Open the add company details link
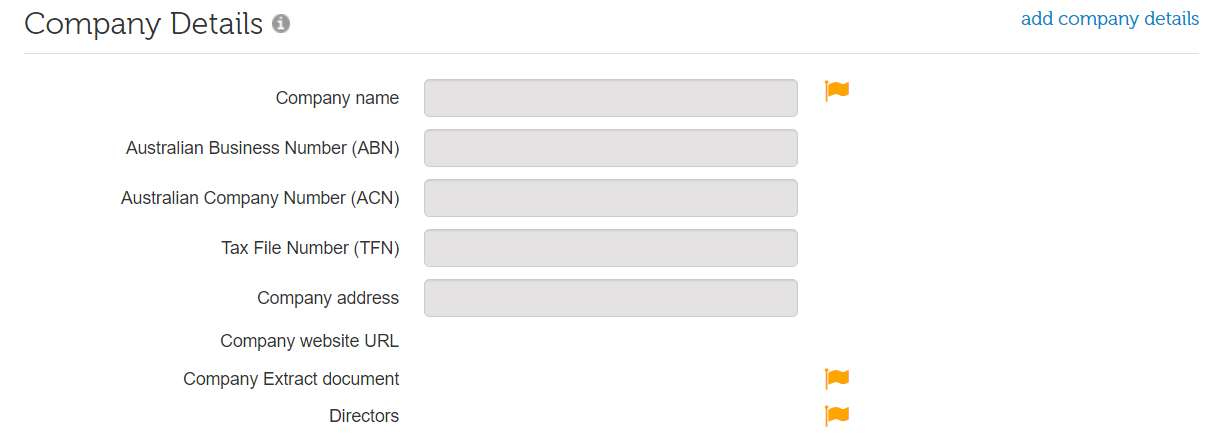The width and height of the screenshot is (1217, 446). [1109, 19]
